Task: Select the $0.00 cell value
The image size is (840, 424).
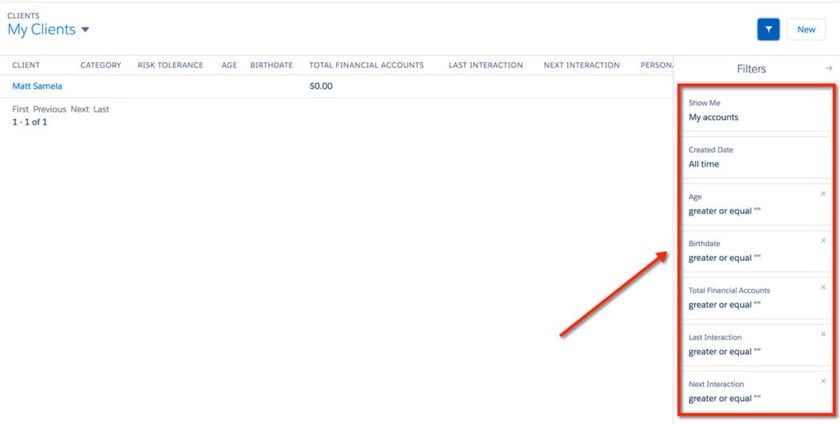Action: point(321,86)
